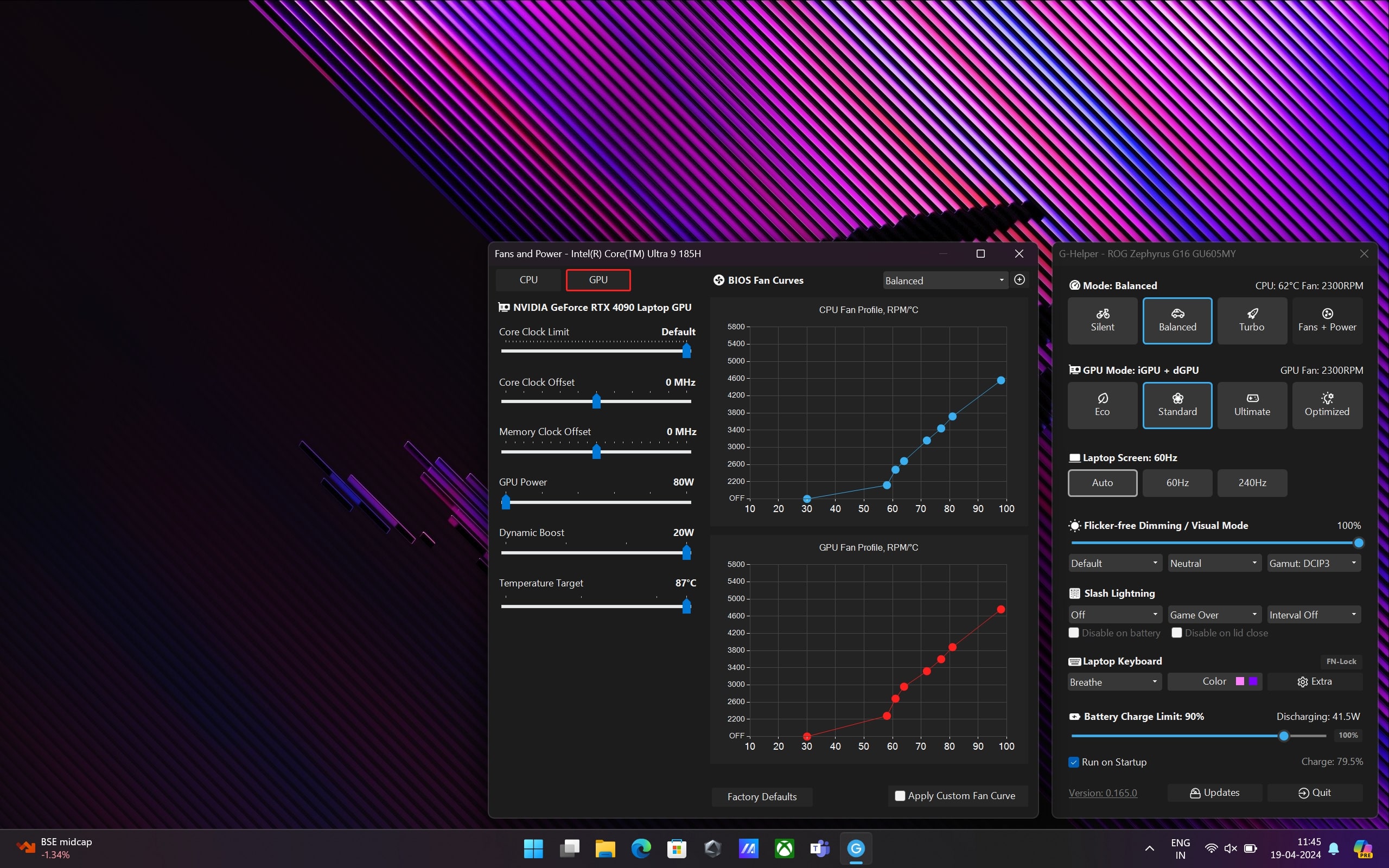1389x868 pixels.
Task: Activate Turbo performance mode
Action: tap(1252, 320)
